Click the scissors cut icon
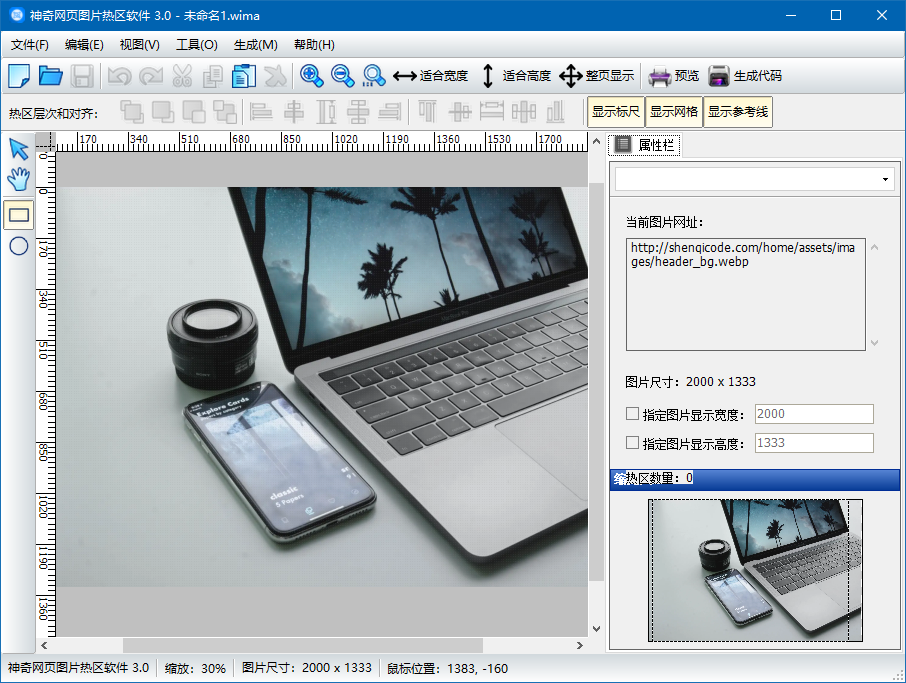The width and height of the screenshot is (906, 683). 182,76
